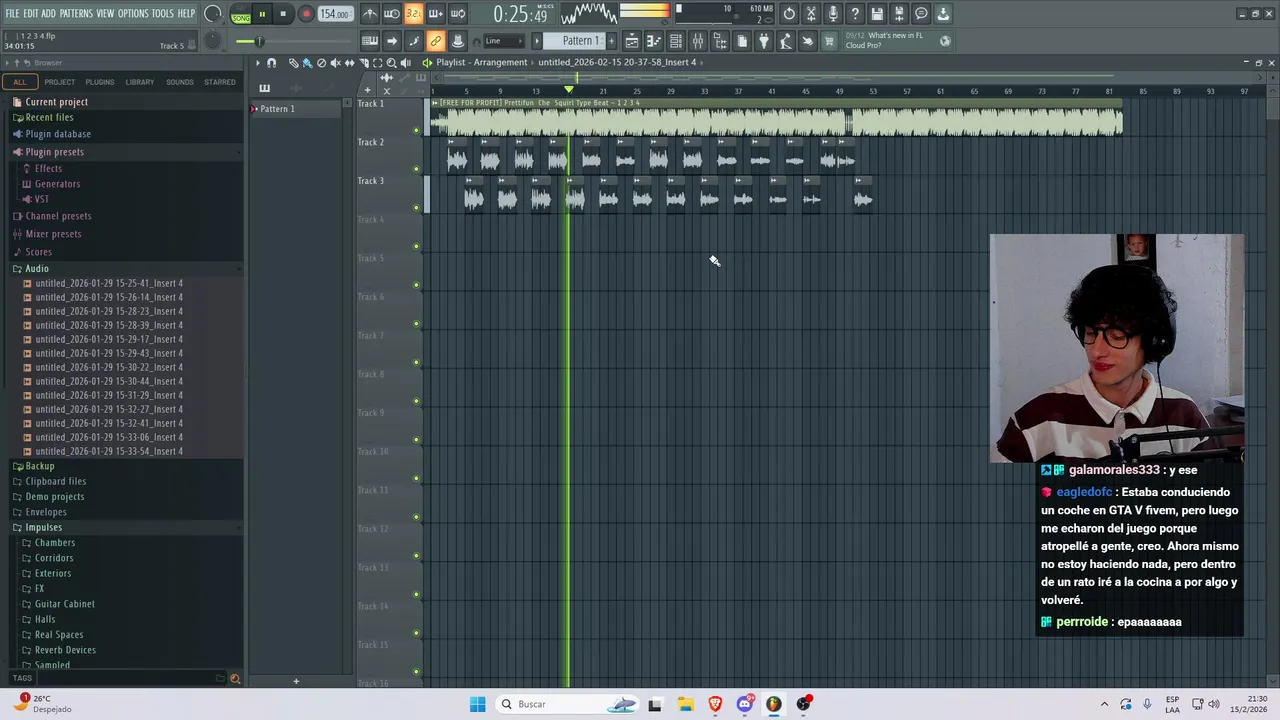Open the Mixer view icon

[x=698, y=41]
